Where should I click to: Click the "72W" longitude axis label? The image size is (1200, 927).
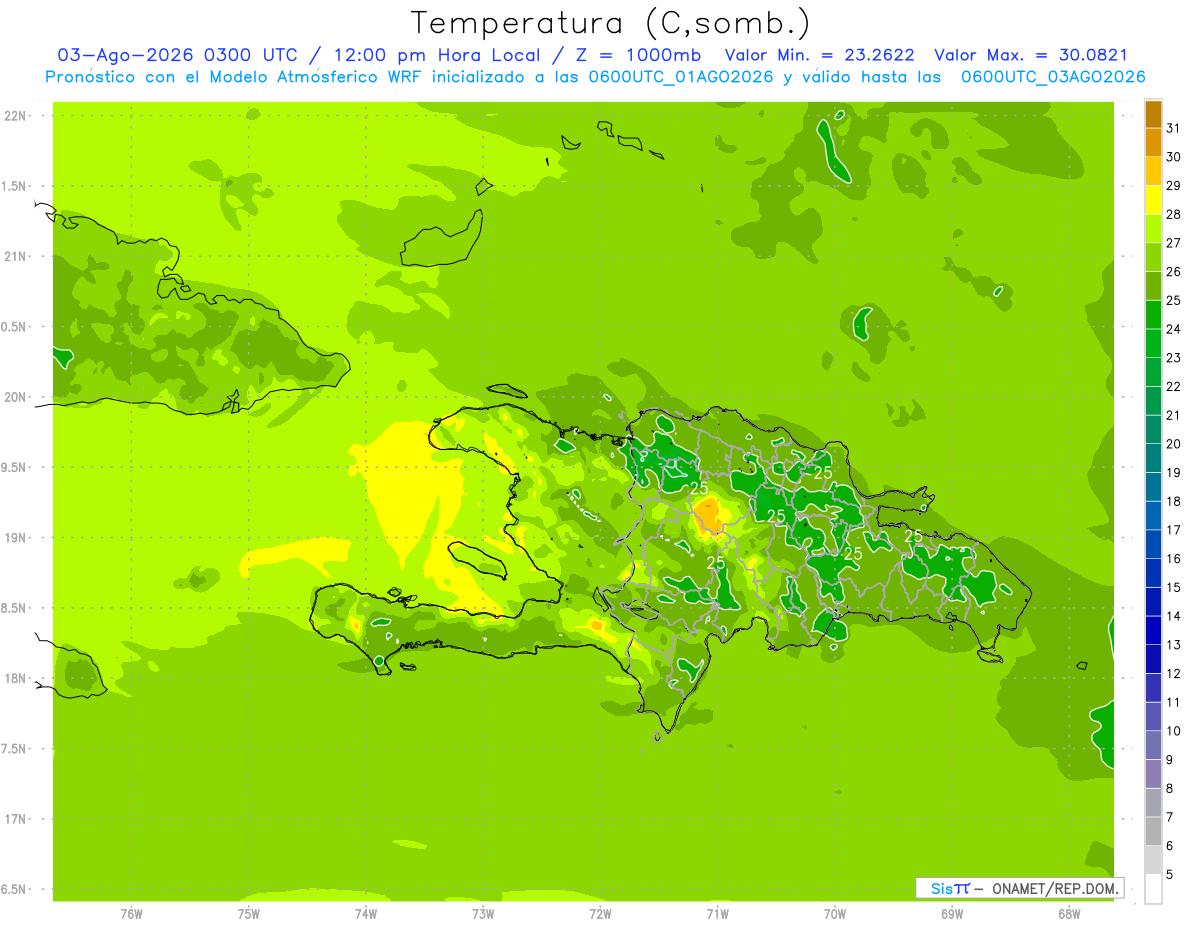coord(600,914)
